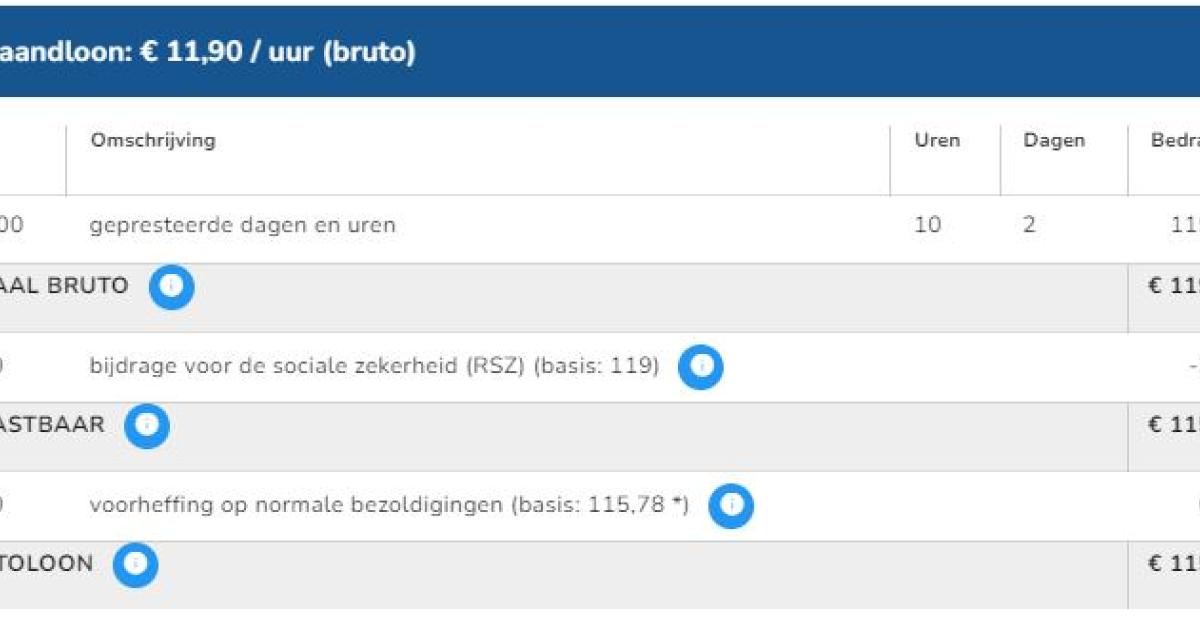The height and width of the screenshot is (630, 1200).
Task: Click the Dagen column header
Action: pos(1054,141)
